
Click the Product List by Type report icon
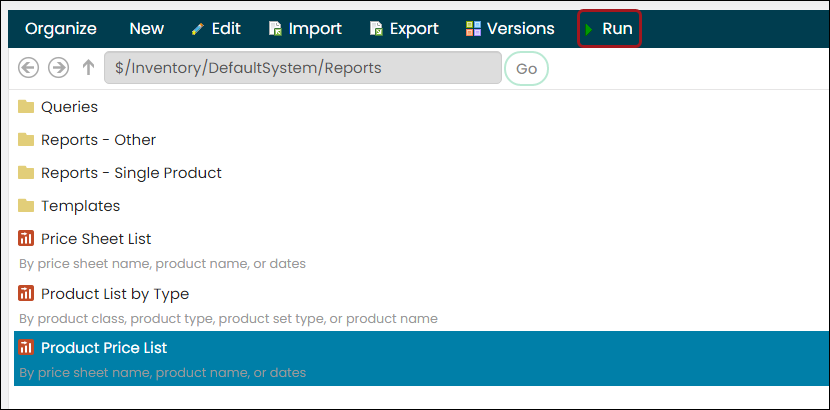click(26, 293)
